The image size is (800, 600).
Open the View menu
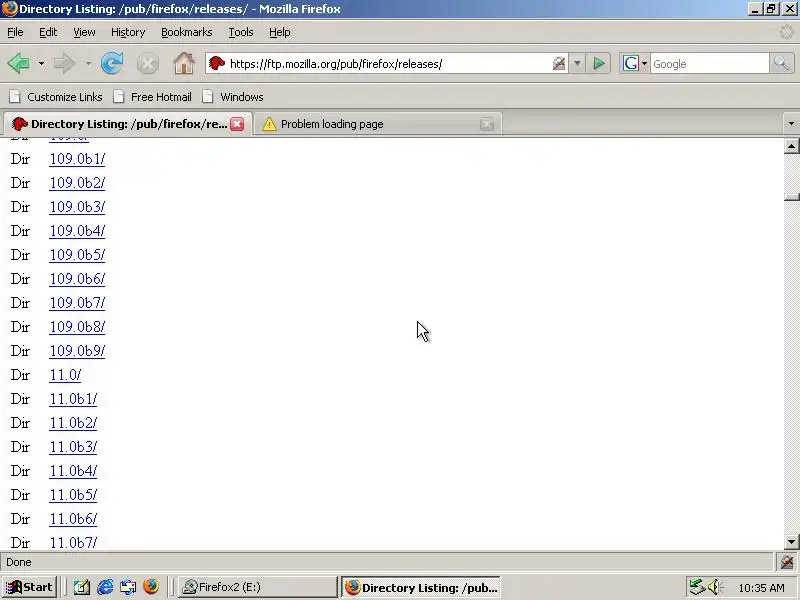pyautogui.click(x=84, y=32)
